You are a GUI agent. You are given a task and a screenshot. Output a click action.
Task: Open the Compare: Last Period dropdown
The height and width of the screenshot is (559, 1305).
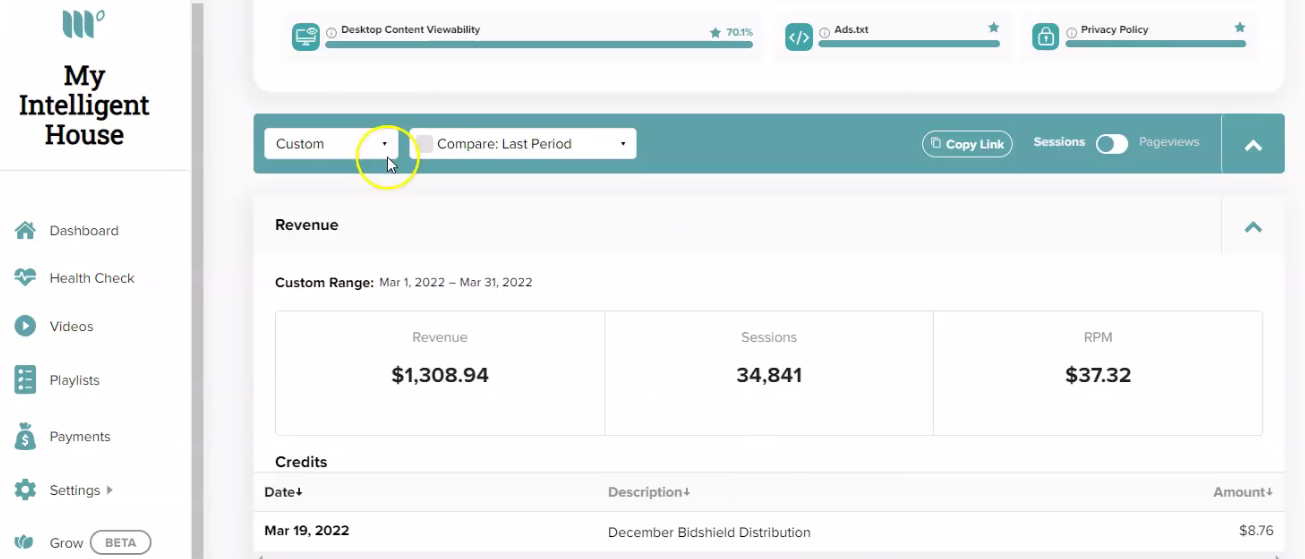pyautogui.click(x=523, y=144)
